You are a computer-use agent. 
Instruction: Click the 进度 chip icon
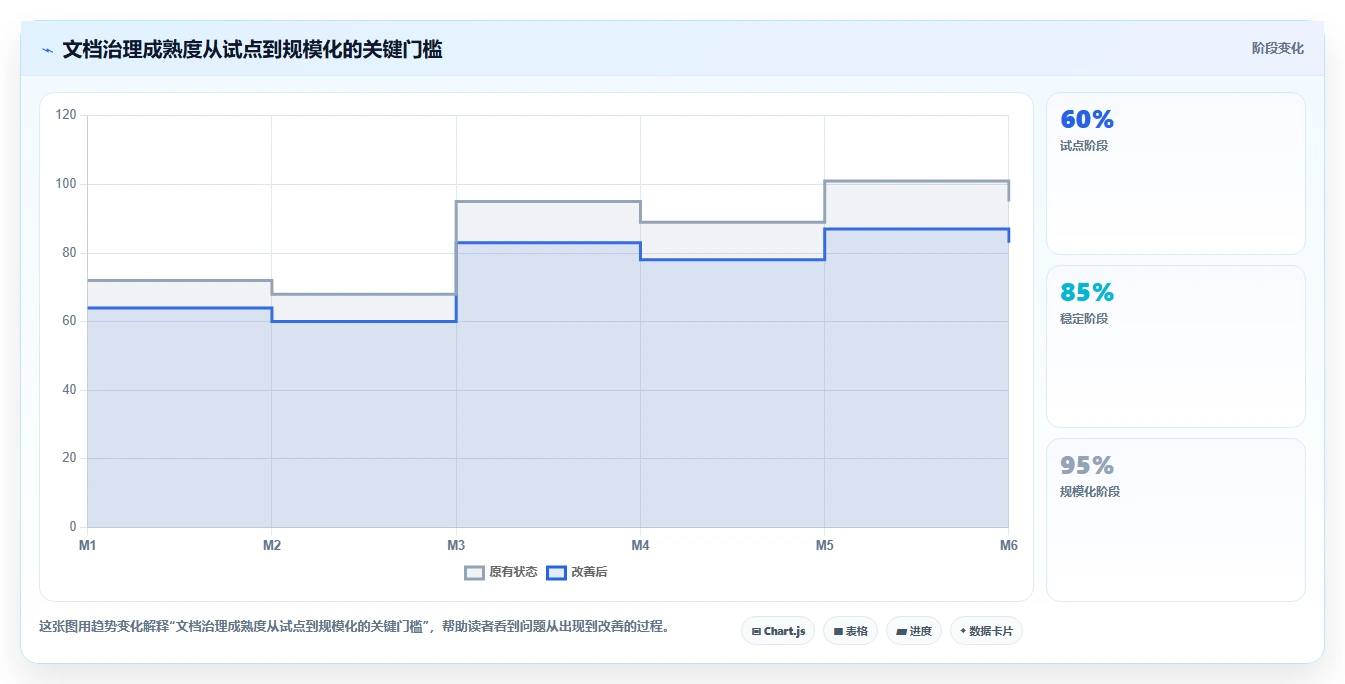[x=901, y=632]
